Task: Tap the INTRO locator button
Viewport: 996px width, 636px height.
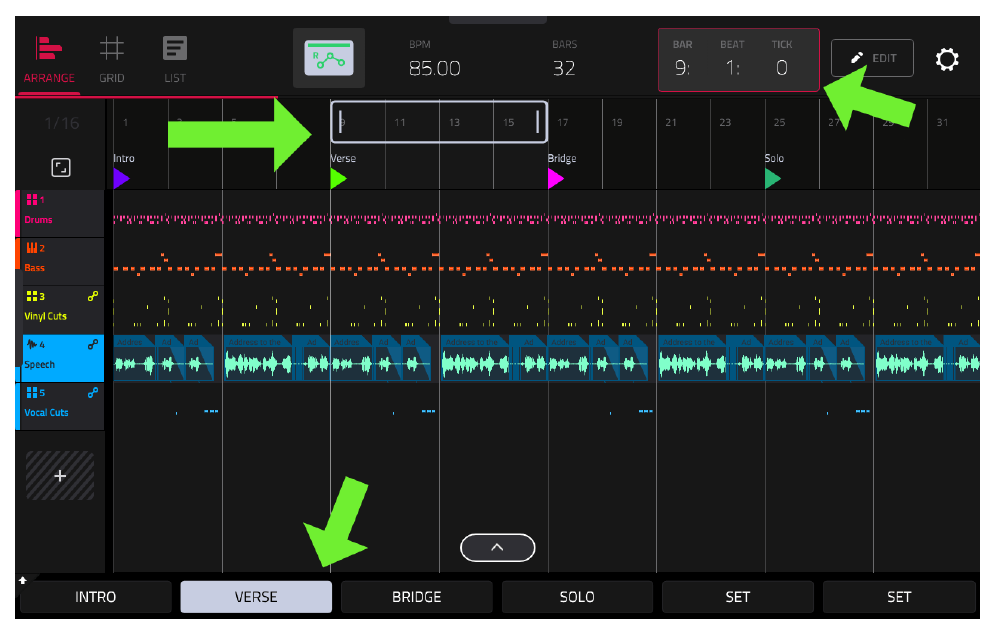Action: [96, 597]
